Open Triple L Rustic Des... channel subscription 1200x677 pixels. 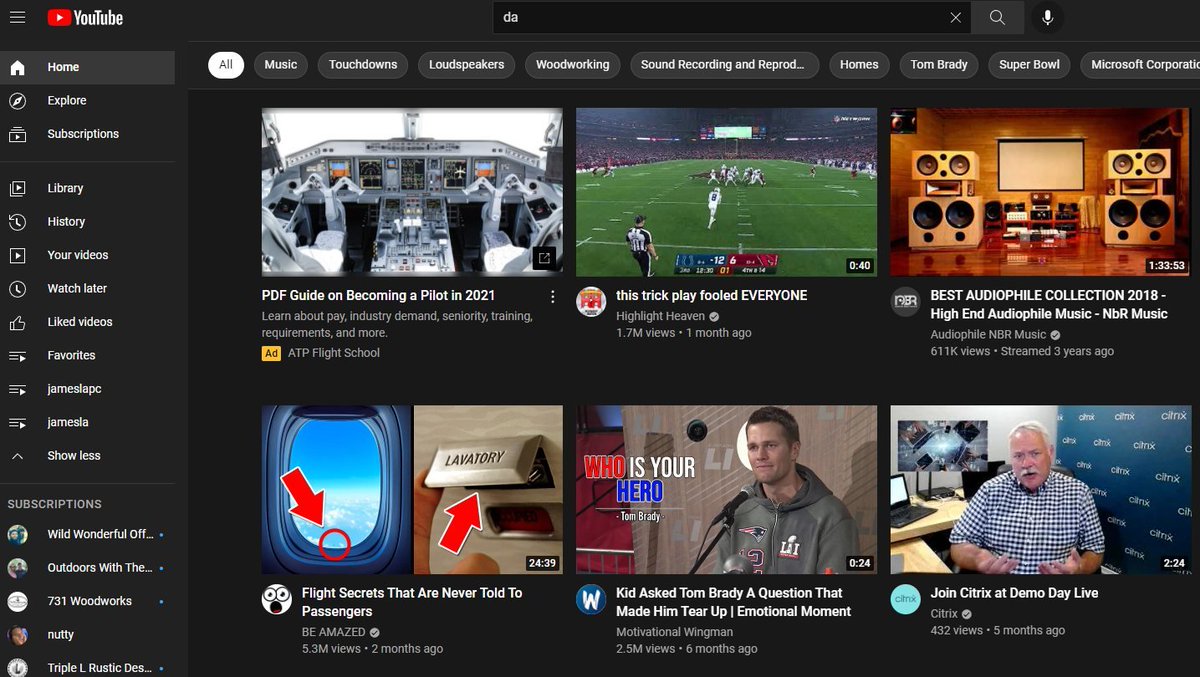(x=87, y=667)
